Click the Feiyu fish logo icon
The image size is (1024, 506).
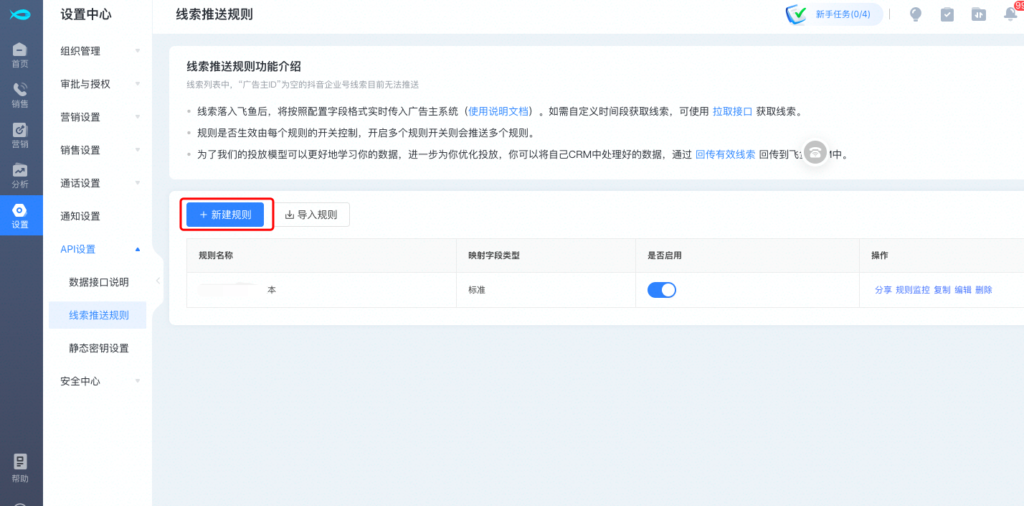point(20,15)
